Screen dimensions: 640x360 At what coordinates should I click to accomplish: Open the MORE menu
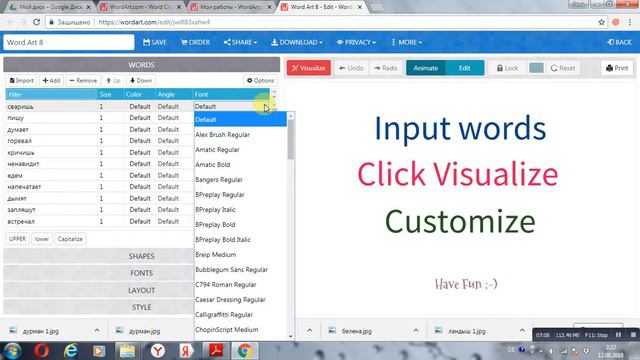coord(407,42)
